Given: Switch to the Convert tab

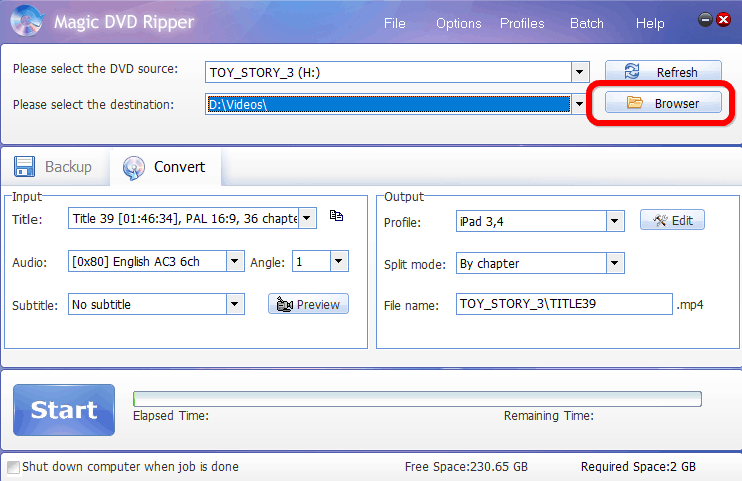Looking at the screenshot, I should (165, 167).
